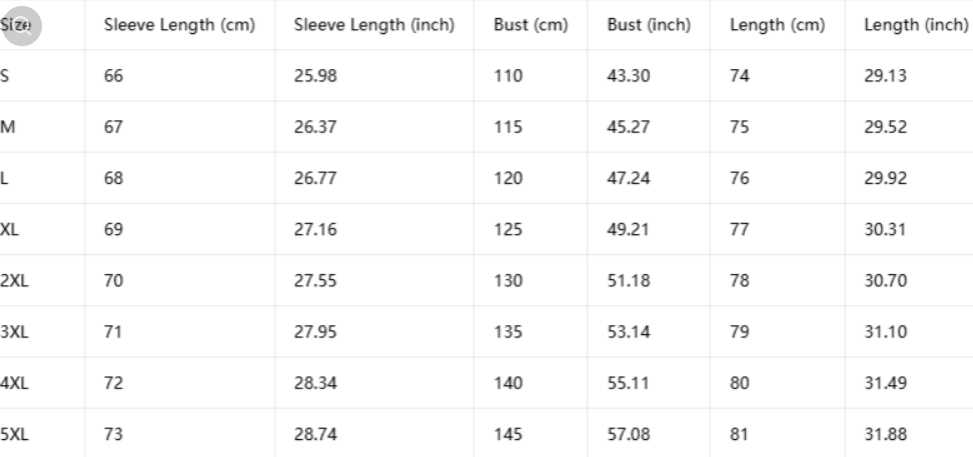Click the S size row label
This screenshot has width=973, height=457.
4,76
